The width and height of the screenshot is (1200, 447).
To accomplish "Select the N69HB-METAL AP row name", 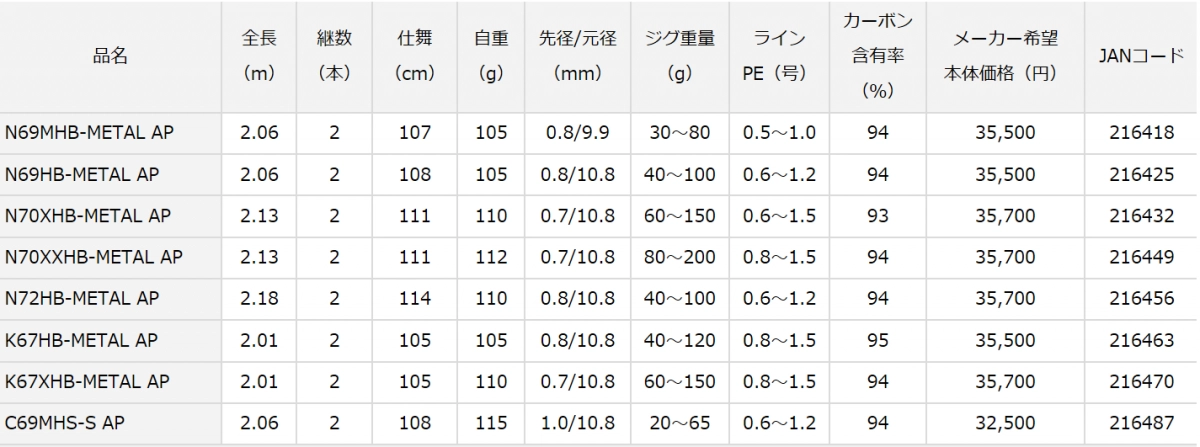I will click(82, 175).
